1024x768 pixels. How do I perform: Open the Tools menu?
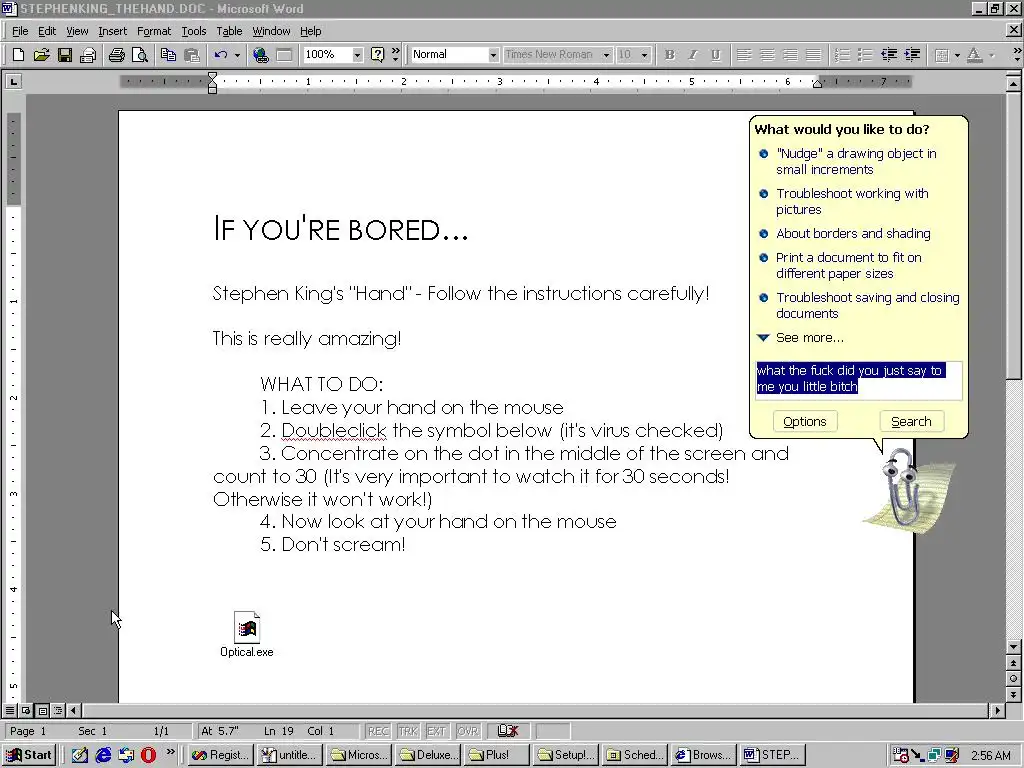point(193,31)
